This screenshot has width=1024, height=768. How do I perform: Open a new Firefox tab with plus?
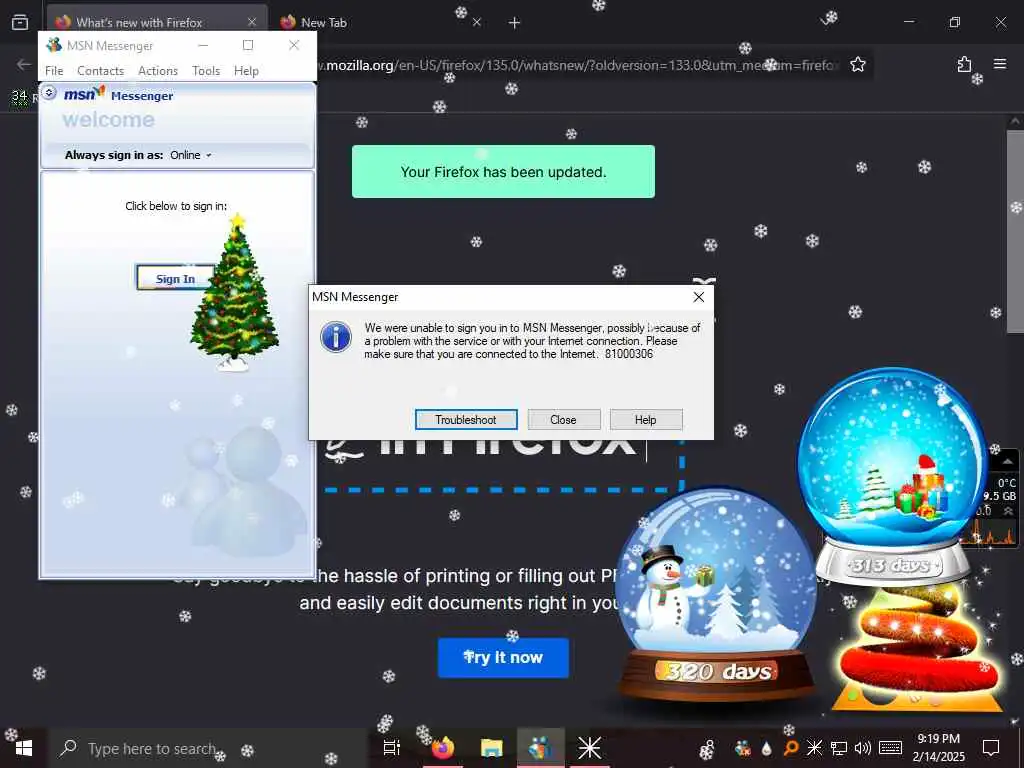[515, 23]
